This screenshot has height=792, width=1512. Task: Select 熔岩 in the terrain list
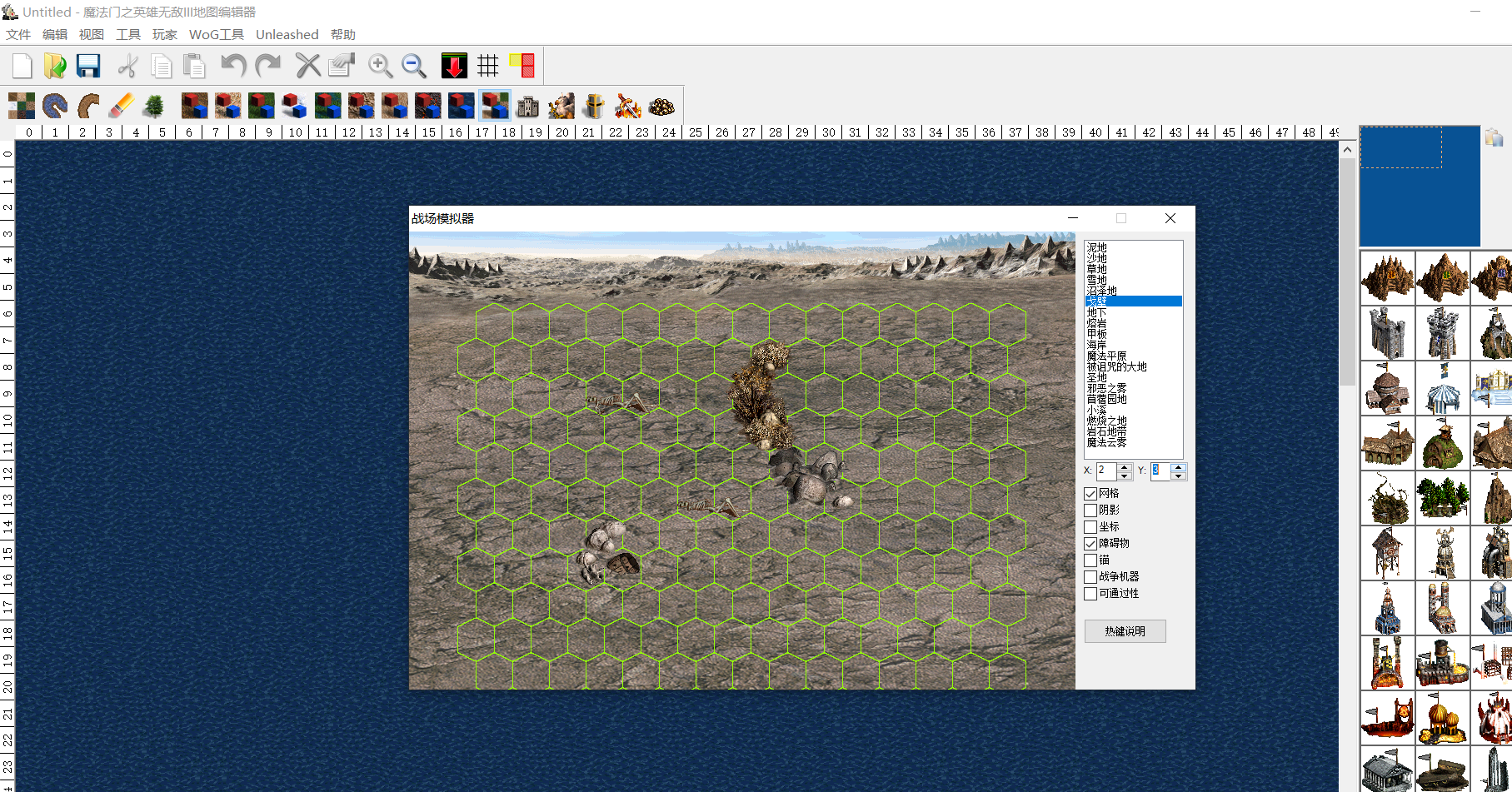click(1096, 323)
